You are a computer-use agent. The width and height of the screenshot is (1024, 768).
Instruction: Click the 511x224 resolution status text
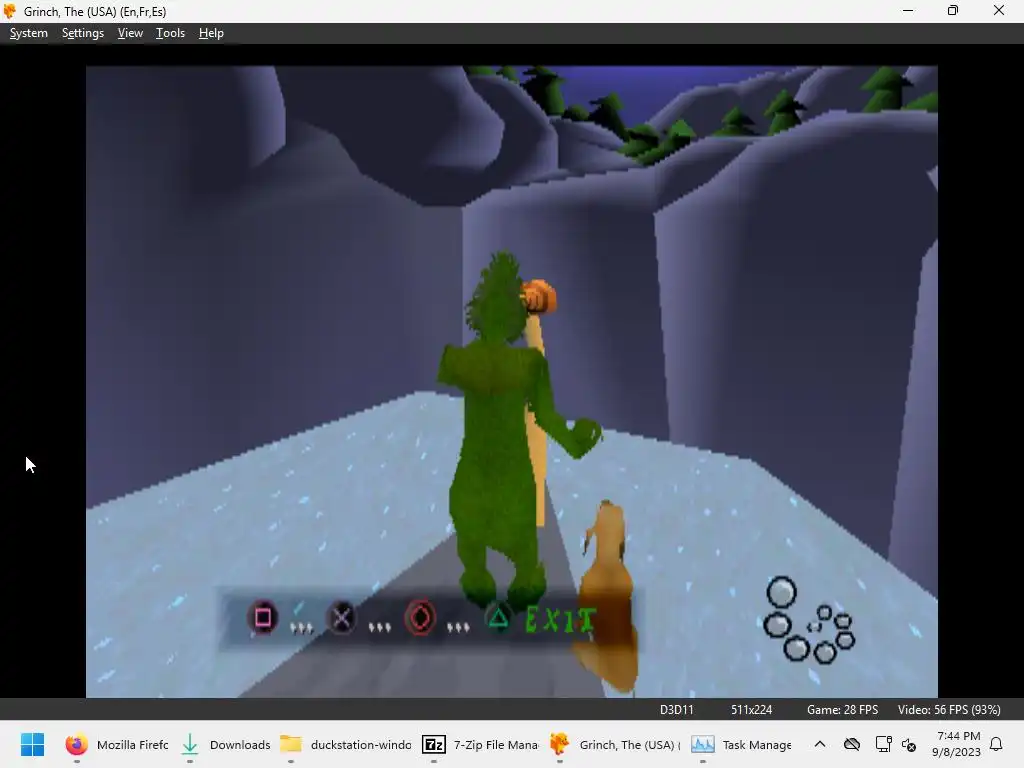click(751, 709)
